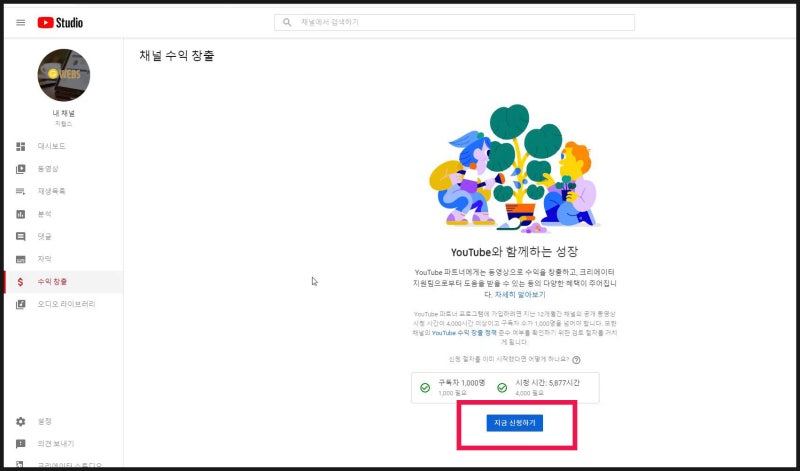Click the 수익 창출 dollar icon
The width and height of the screenshot is (800, 471).
20,282
